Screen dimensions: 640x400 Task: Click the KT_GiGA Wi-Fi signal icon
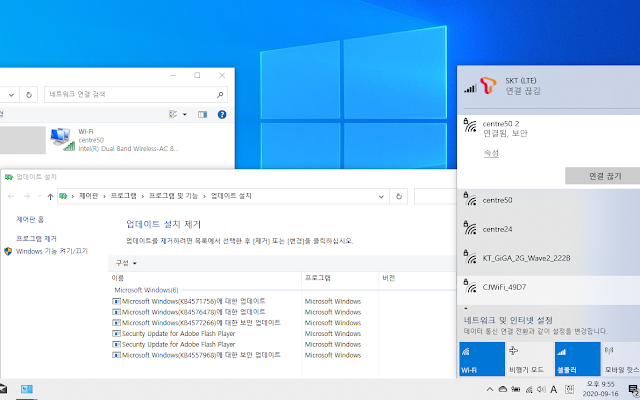coord(470,257)
